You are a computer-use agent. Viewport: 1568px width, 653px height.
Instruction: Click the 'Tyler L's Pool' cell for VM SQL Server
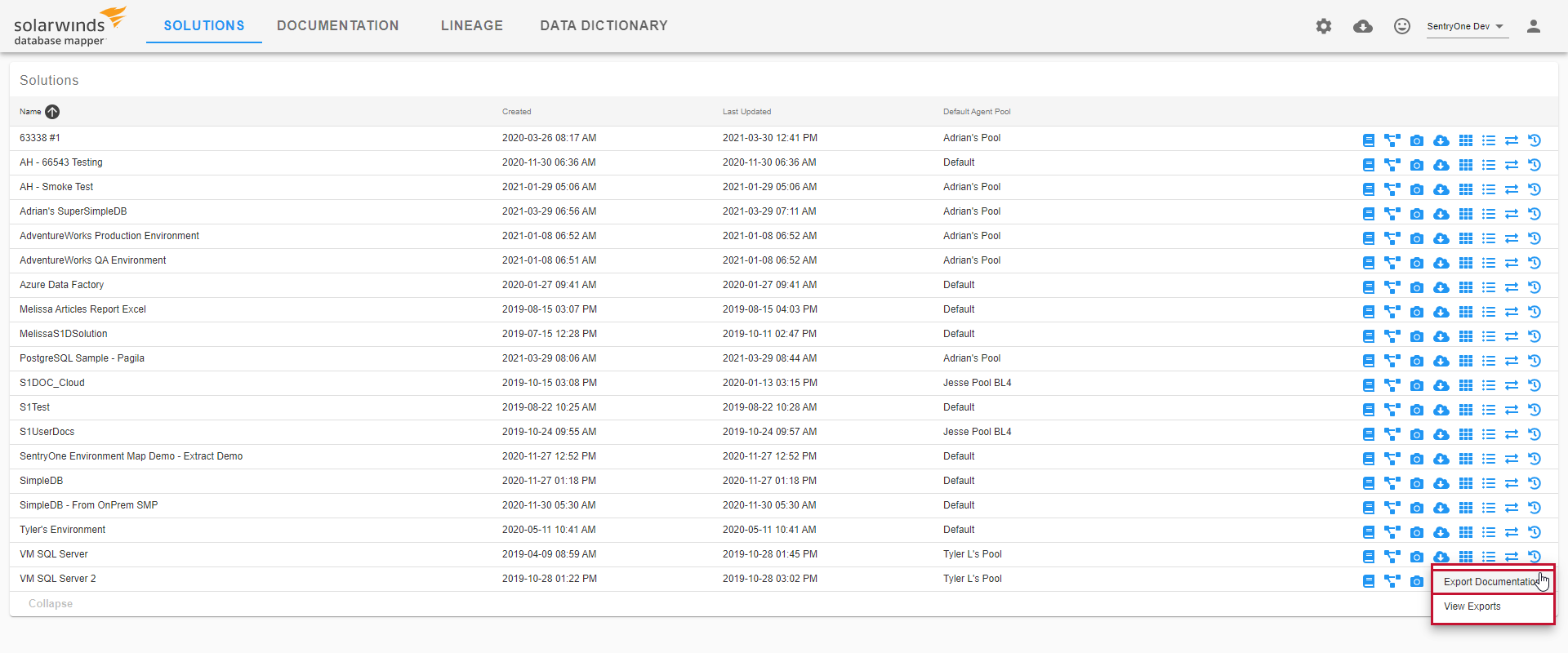coord(973,554)
